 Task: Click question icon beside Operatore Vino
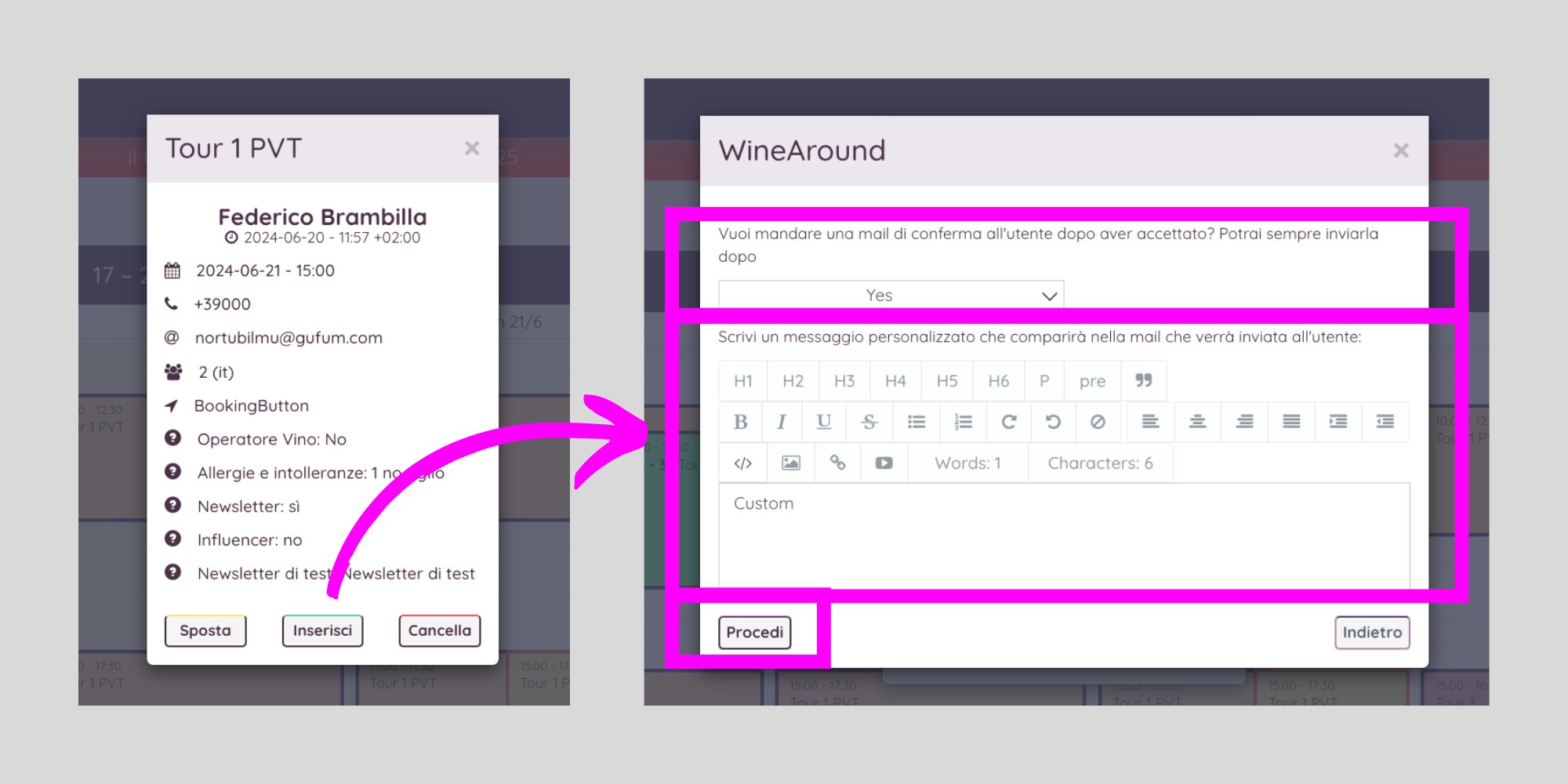coord(173,438)
